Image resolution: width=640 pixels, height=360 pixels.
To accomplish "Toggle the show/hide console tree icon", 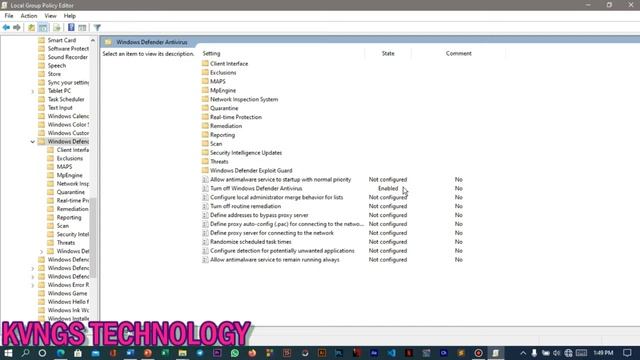I will (x=43, y=27).
